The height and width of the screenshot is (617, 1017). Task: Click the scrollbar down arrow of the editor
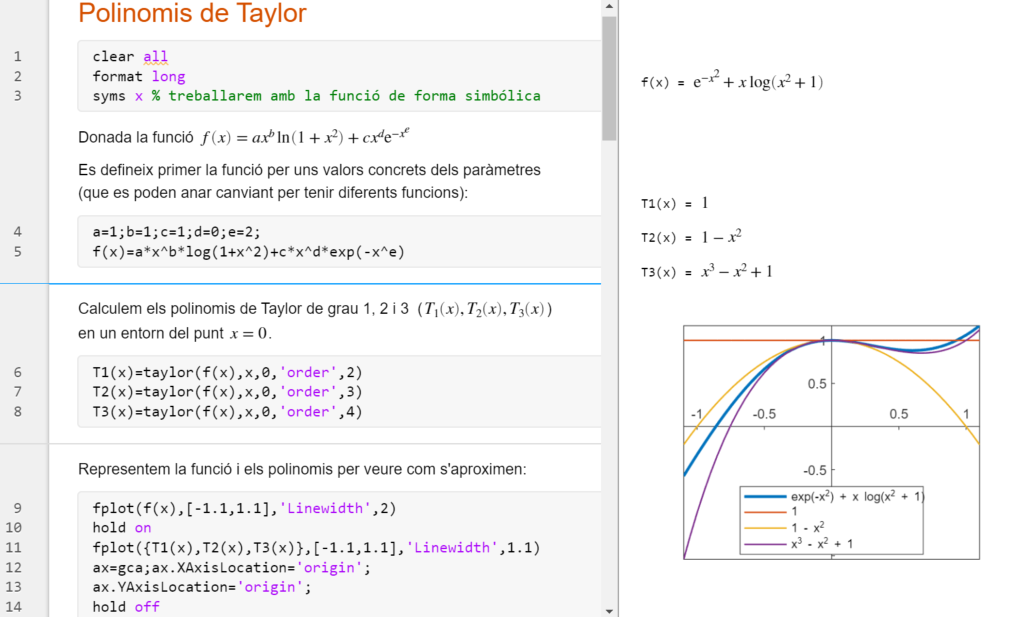[x=609, y=609]
